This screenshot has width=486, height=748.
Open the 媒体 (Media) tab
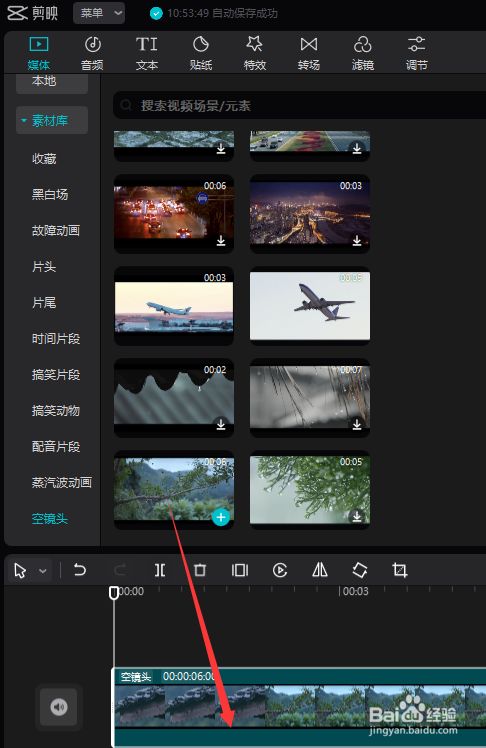[38, 53]
